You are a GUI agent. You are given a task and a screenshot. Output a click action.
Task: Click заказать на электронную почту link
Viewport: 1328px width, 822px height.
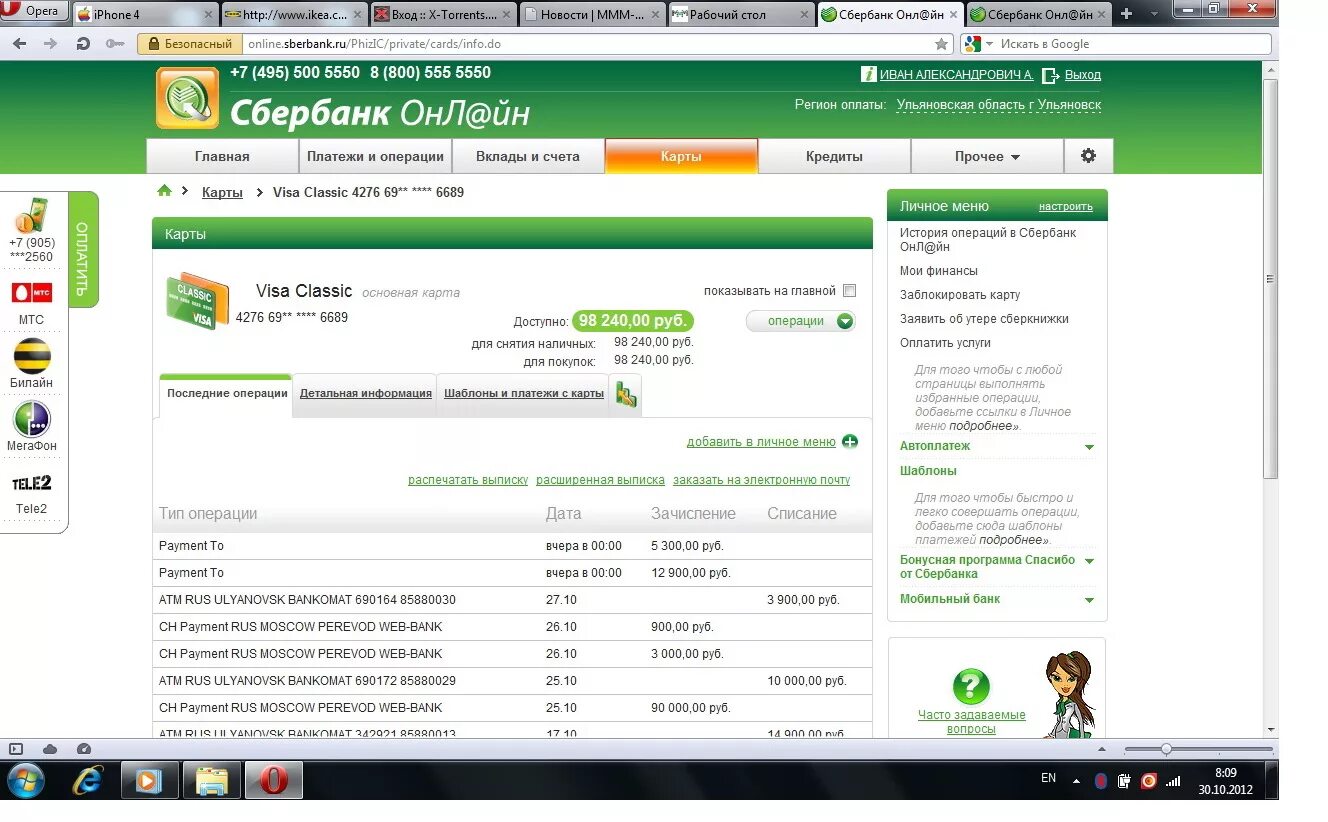tap(761, 480)
